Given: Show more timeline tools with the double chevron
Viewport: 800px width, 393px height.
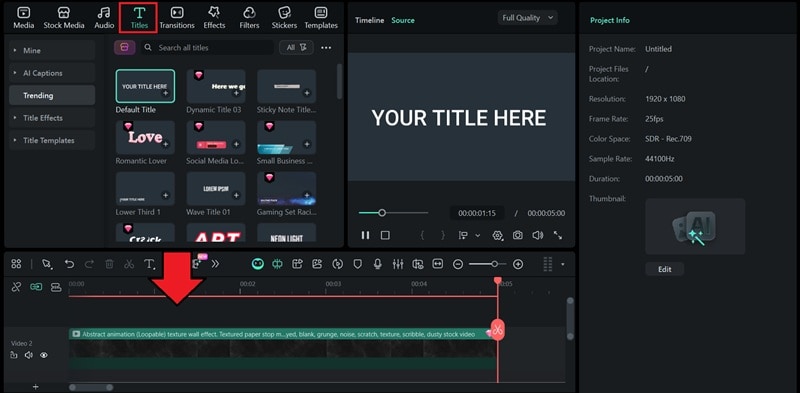Looking at the screenshot, I should [215, 264].
